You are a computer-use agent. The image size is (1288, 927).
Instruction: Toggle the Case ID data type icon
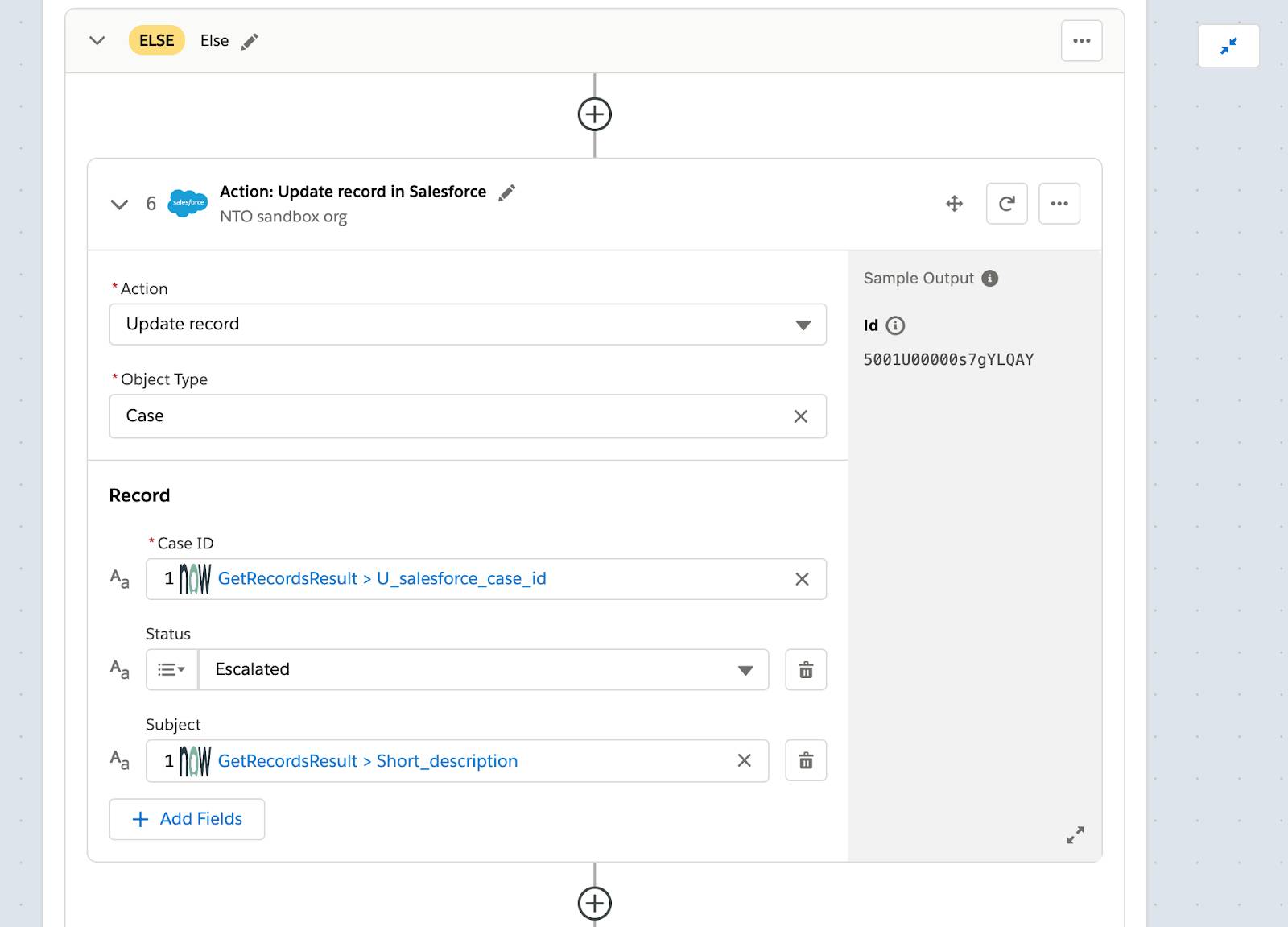pos(119,578)
